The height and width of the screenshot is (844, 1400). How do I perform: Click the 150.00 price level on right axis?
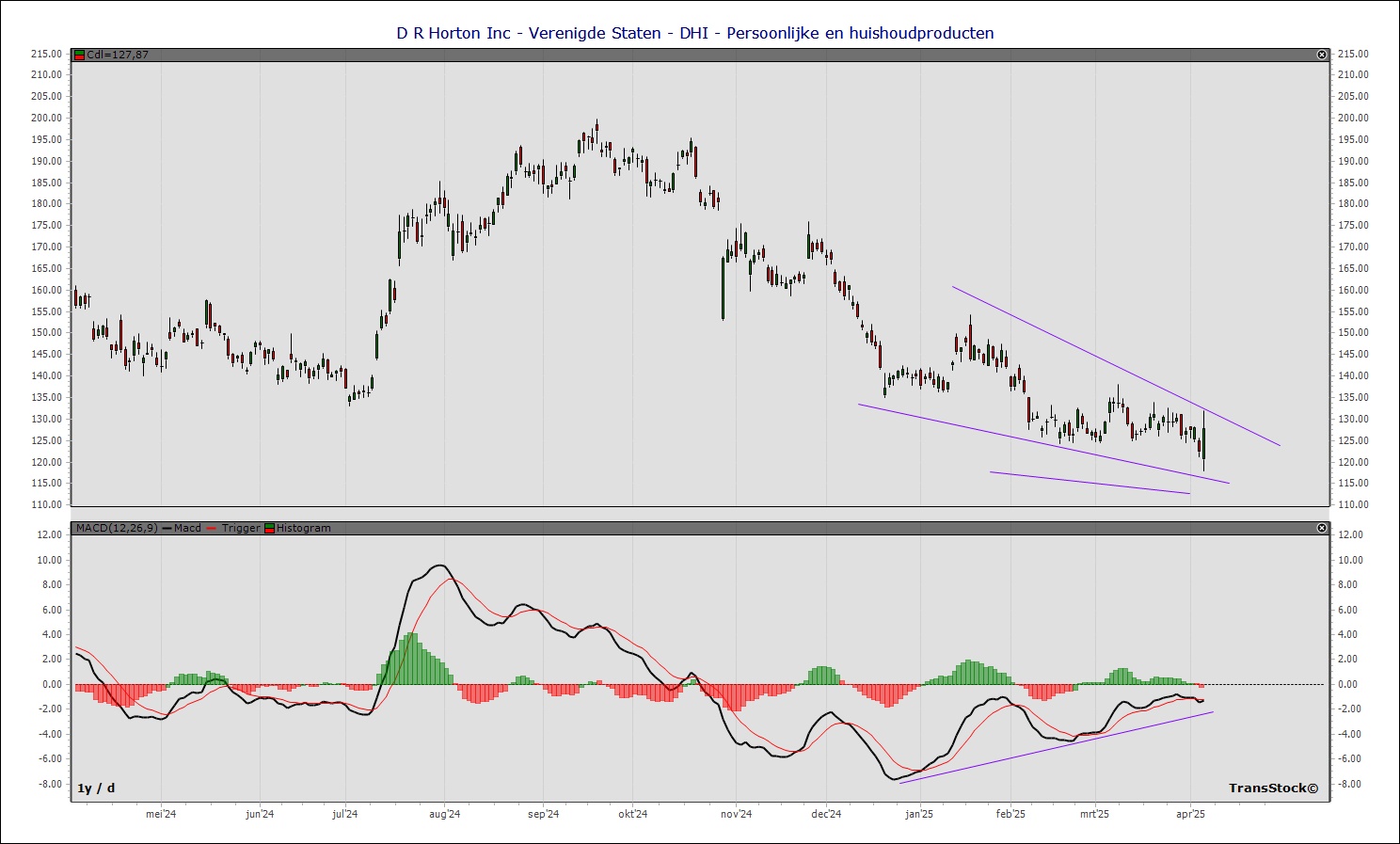click(x=1353, y=333)
